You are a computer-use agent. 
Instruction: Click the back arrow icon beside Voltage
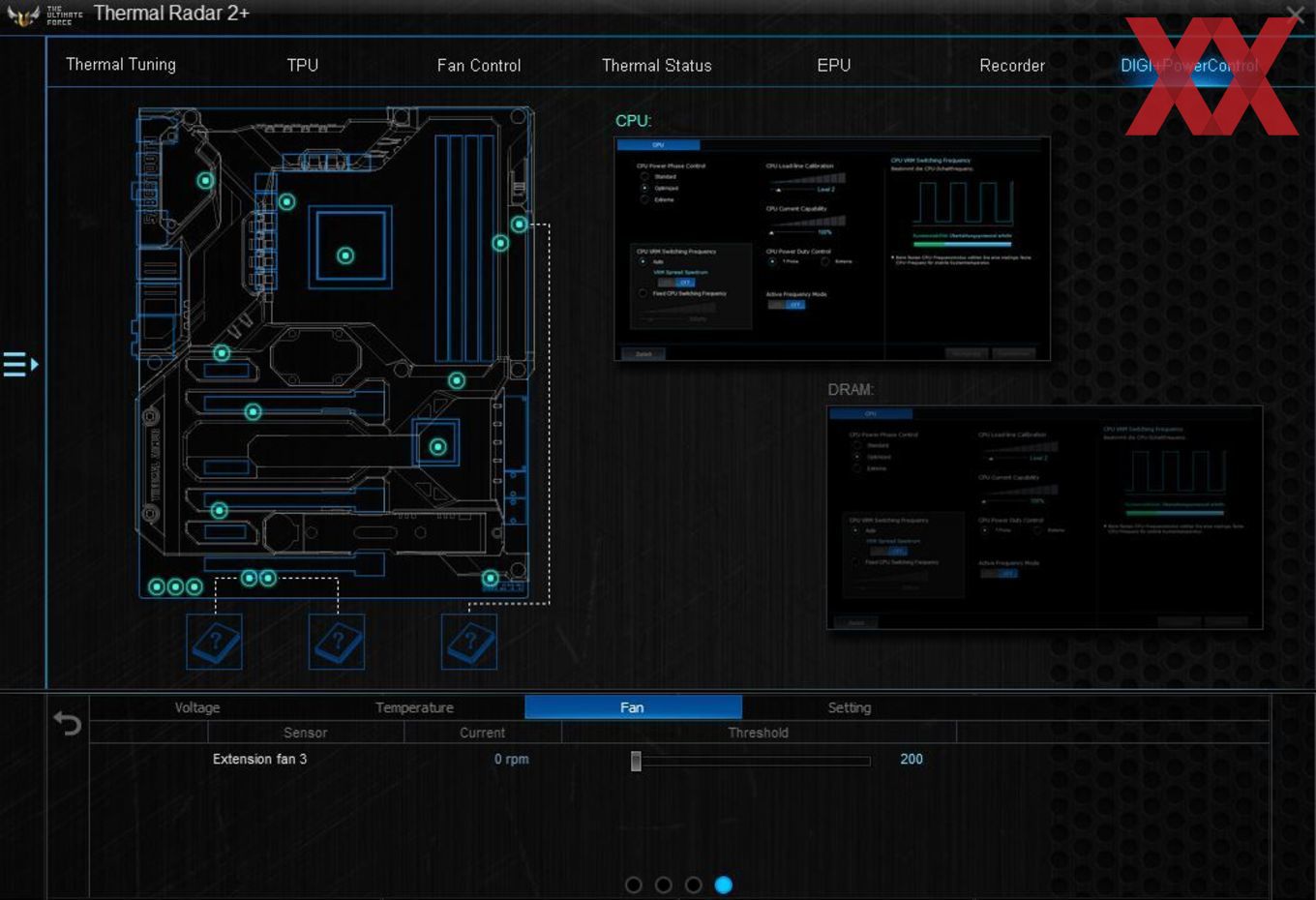[x=67, y=723]
